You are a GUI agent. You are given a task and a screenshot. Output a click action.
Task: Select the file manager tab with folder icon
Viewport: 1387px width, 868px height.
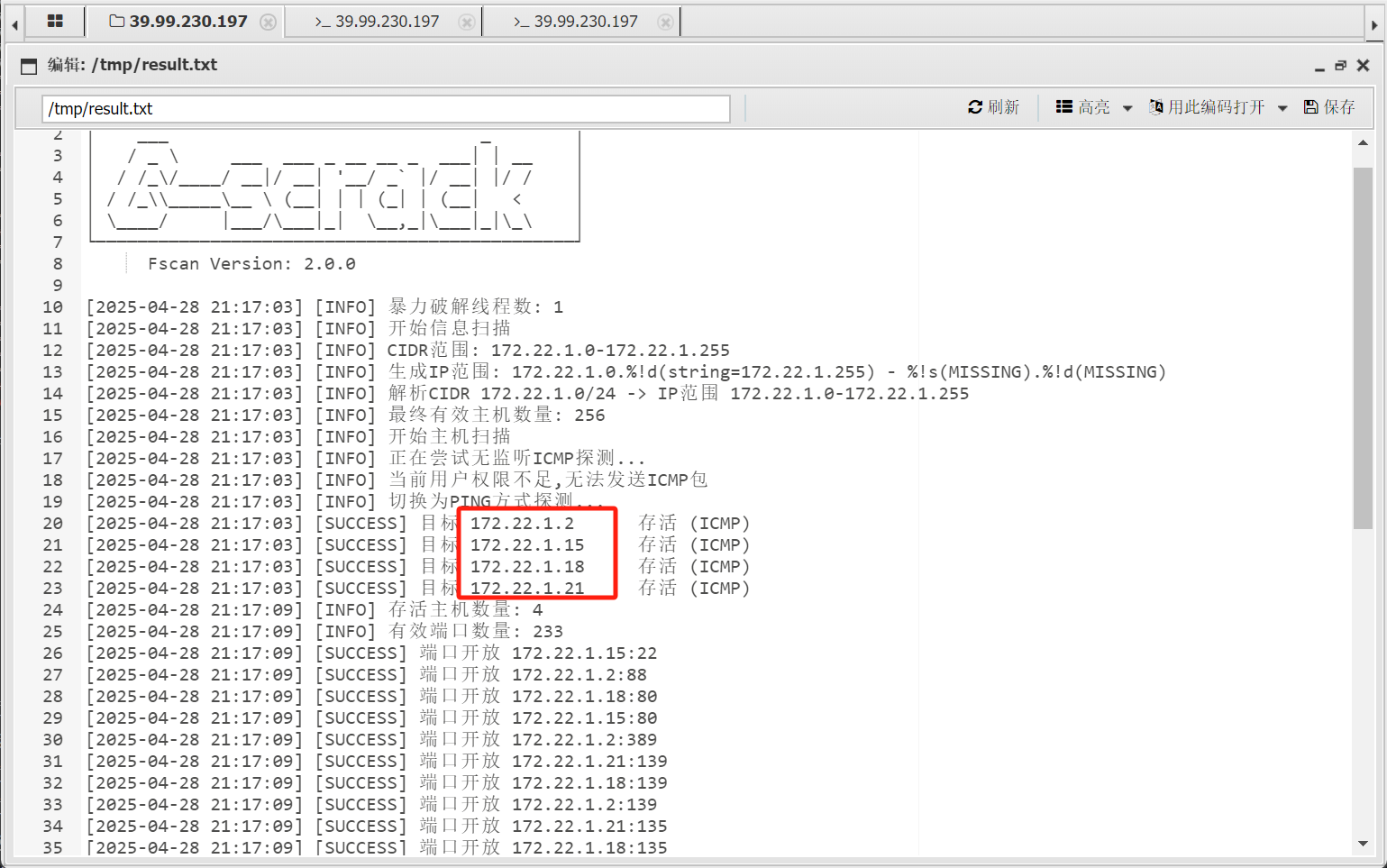(178, 22)
